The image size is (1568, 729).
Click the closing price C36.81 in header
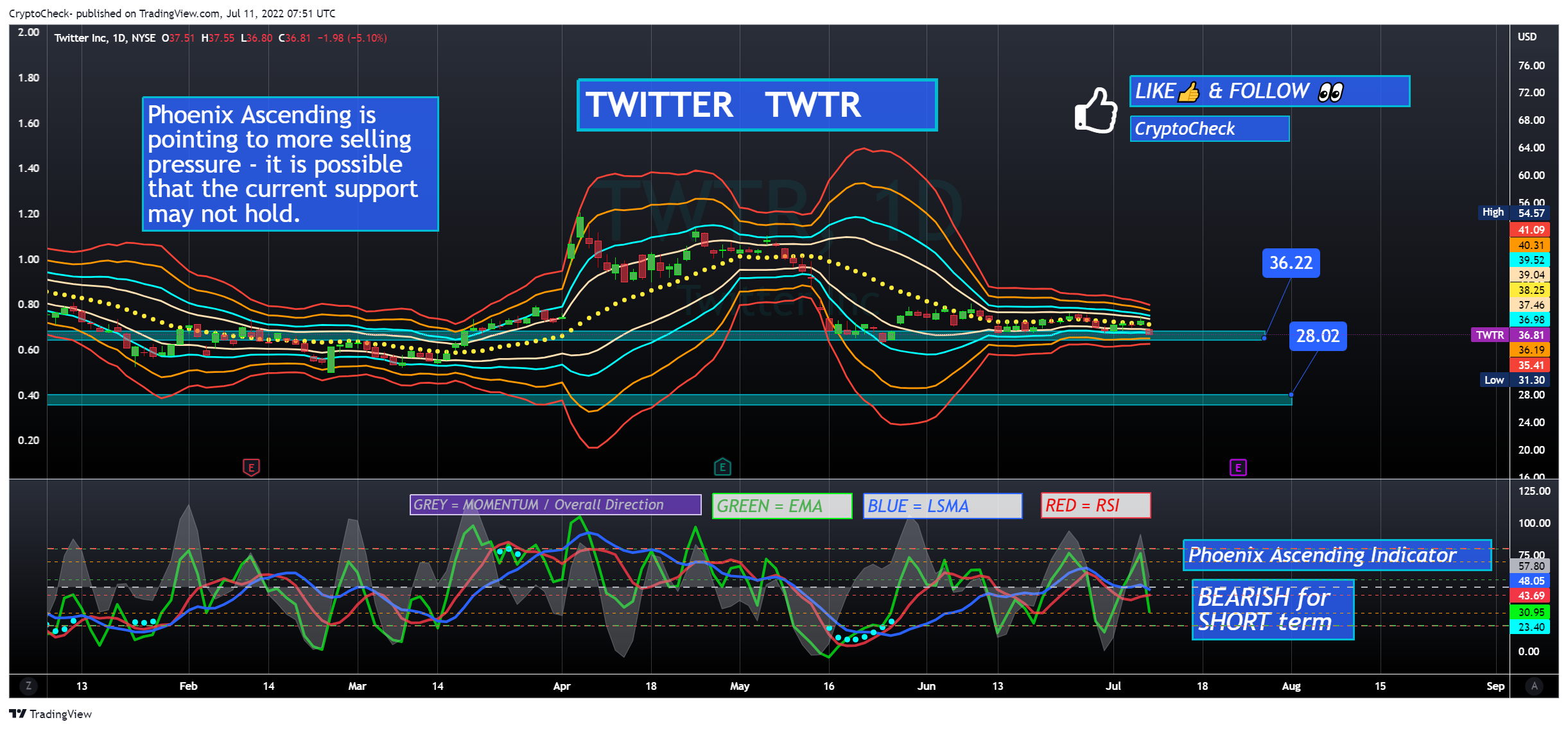[295, 38]
